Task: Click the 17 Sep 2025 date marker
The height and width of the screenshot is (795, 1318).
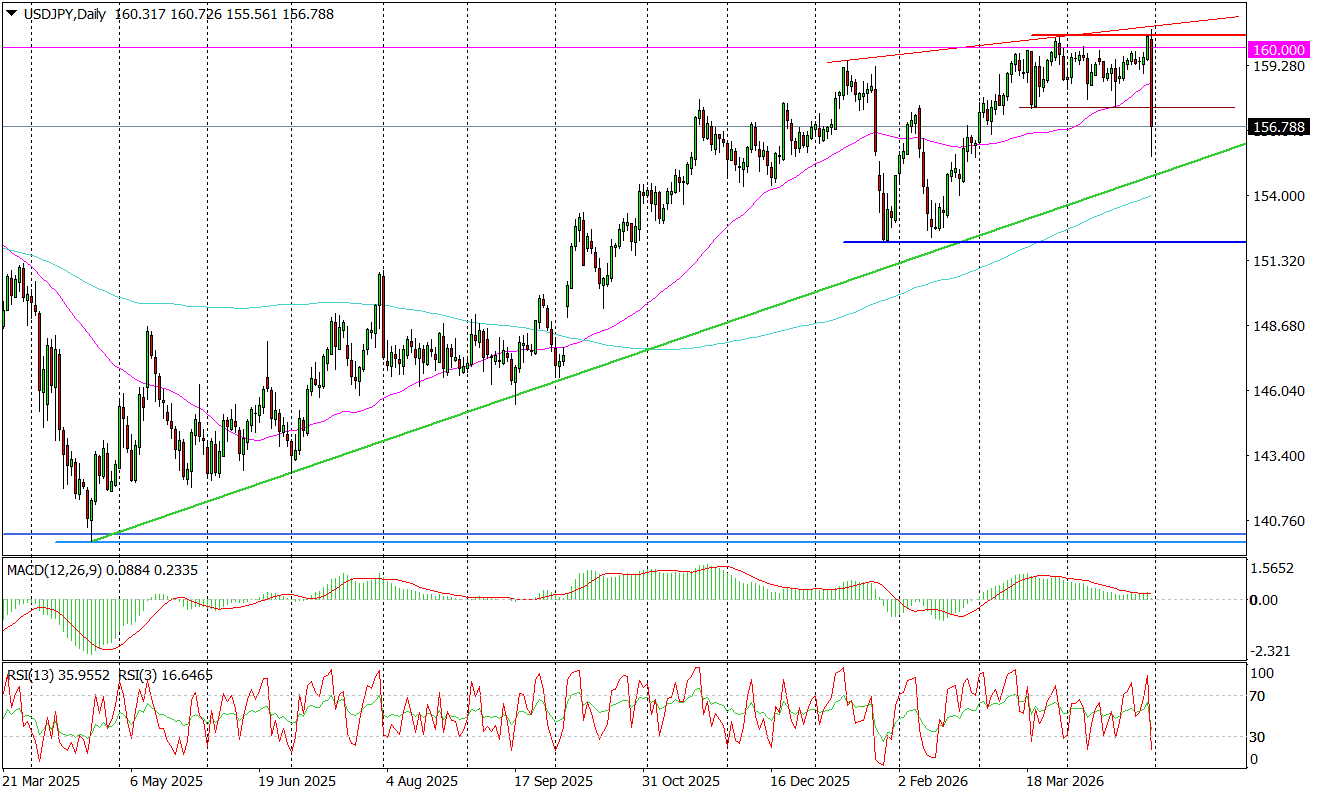Action: [x=553, y=780]
